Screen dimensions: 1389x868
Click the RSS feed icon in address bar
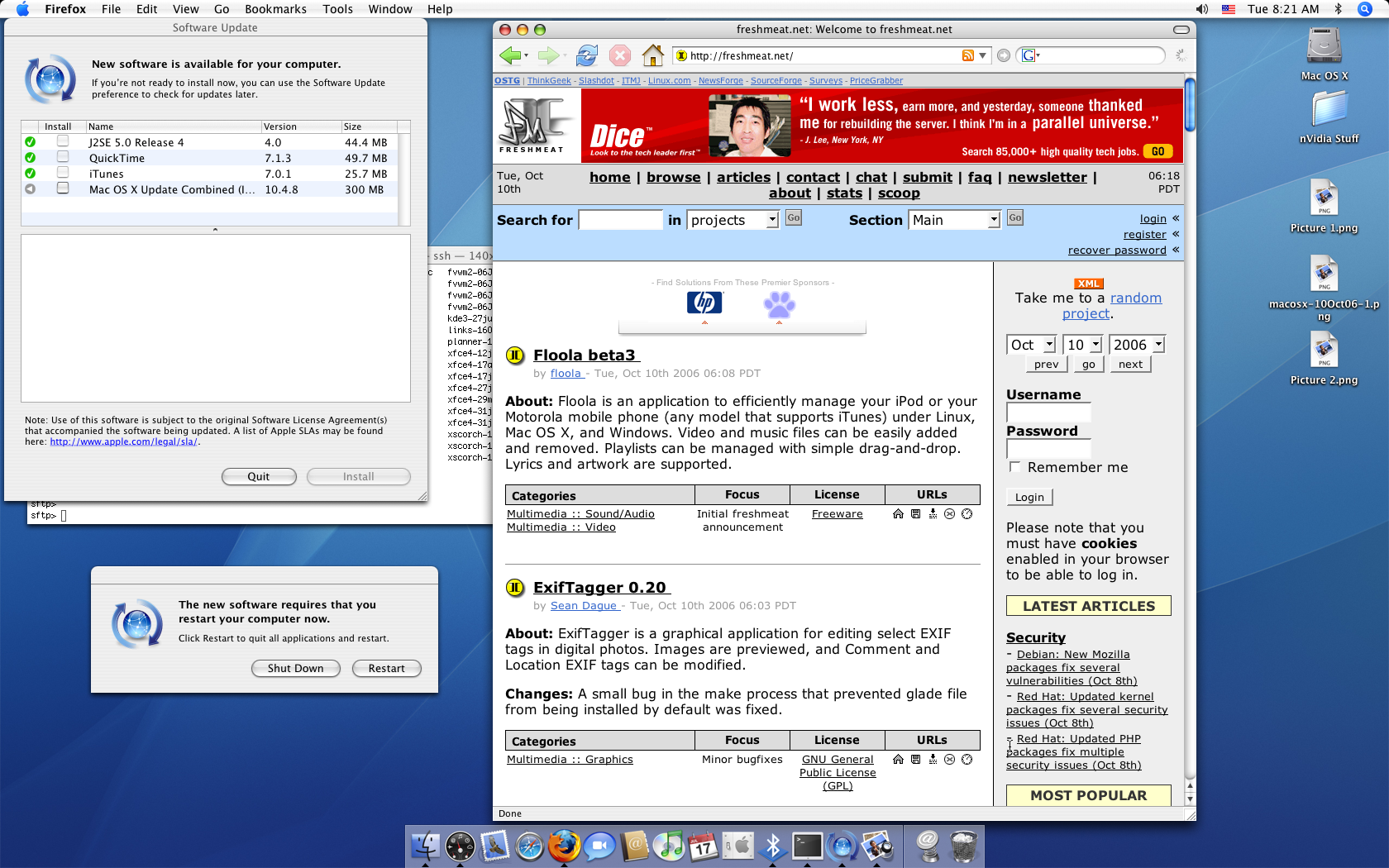967,55
